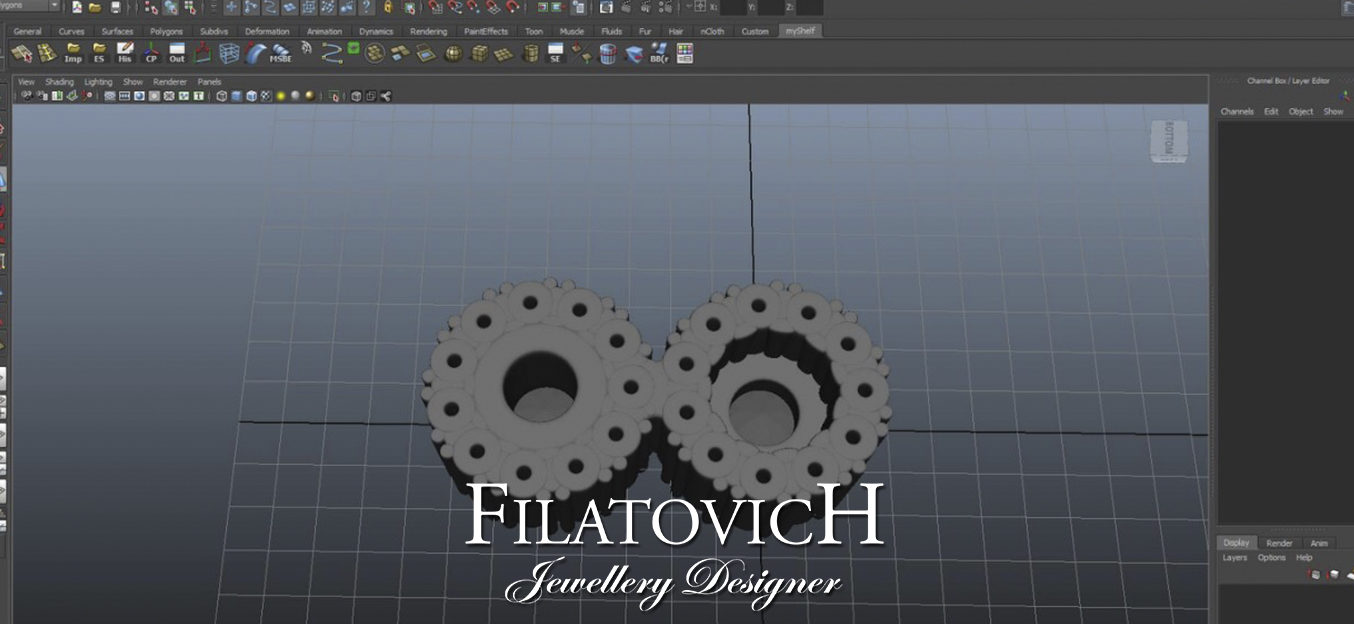
Task: Toggle smooth shade all in panel toolbar
Action: [x=236, y=96]
